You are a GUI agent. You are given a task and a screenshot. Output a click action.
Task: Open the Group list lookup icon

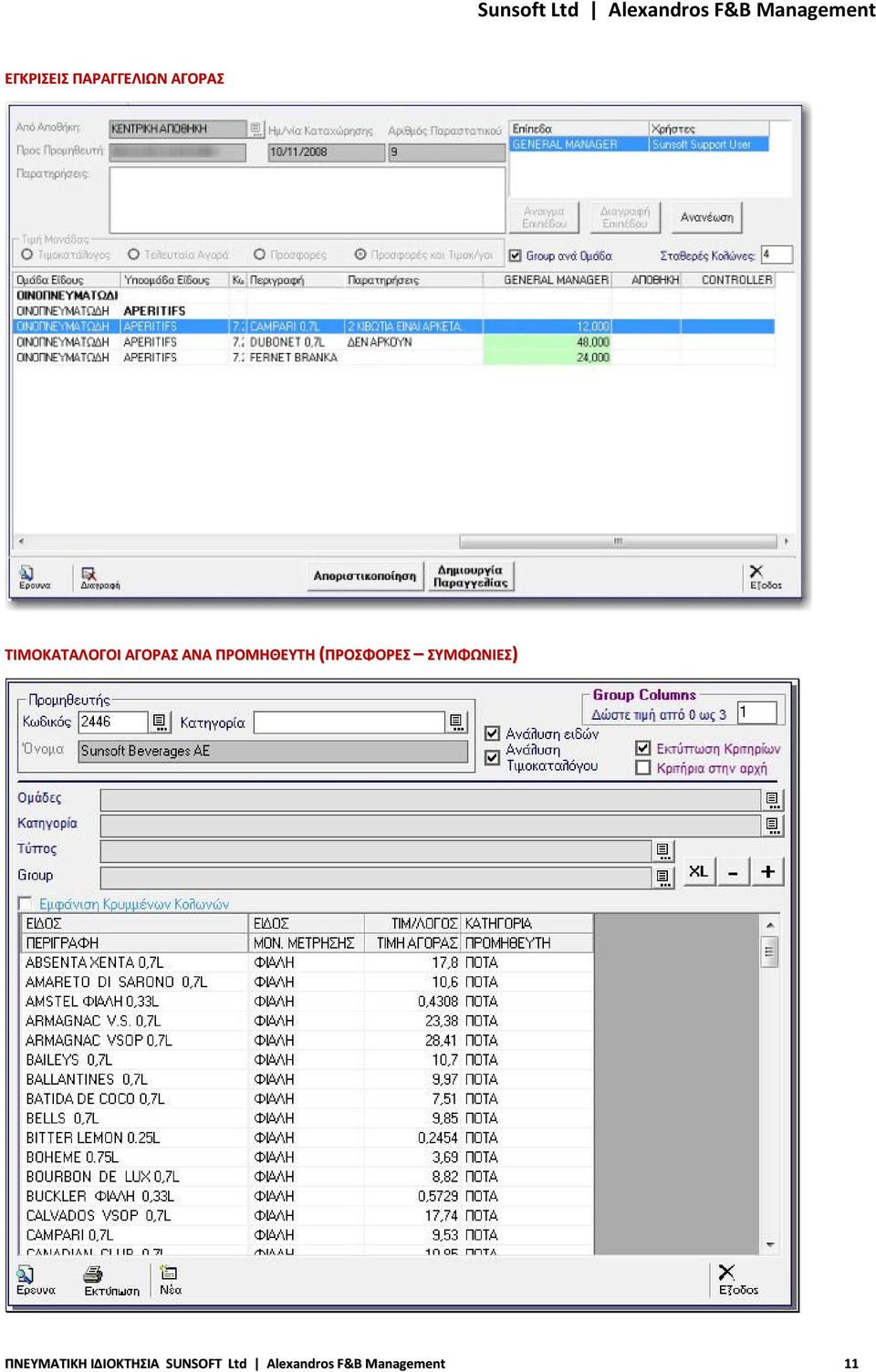point(663,878)
